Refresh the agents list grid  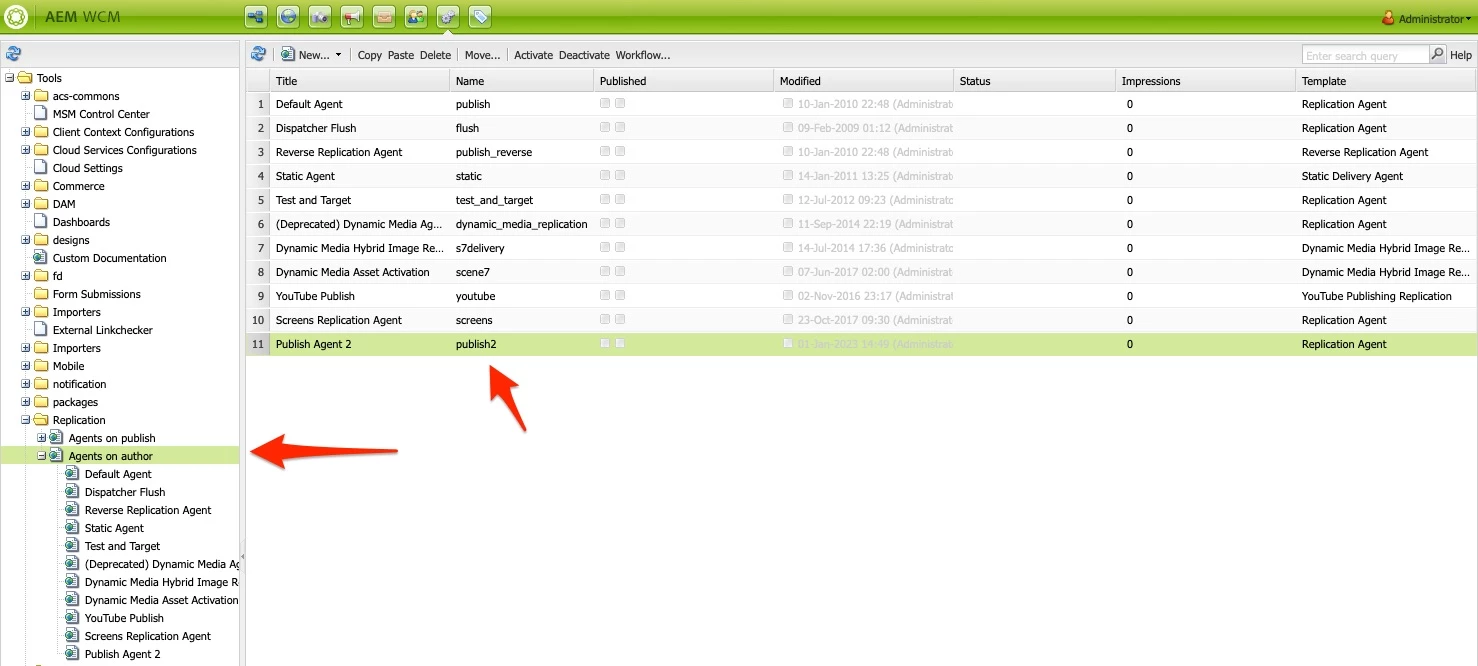pyautogui.click(x=259, y=54)
